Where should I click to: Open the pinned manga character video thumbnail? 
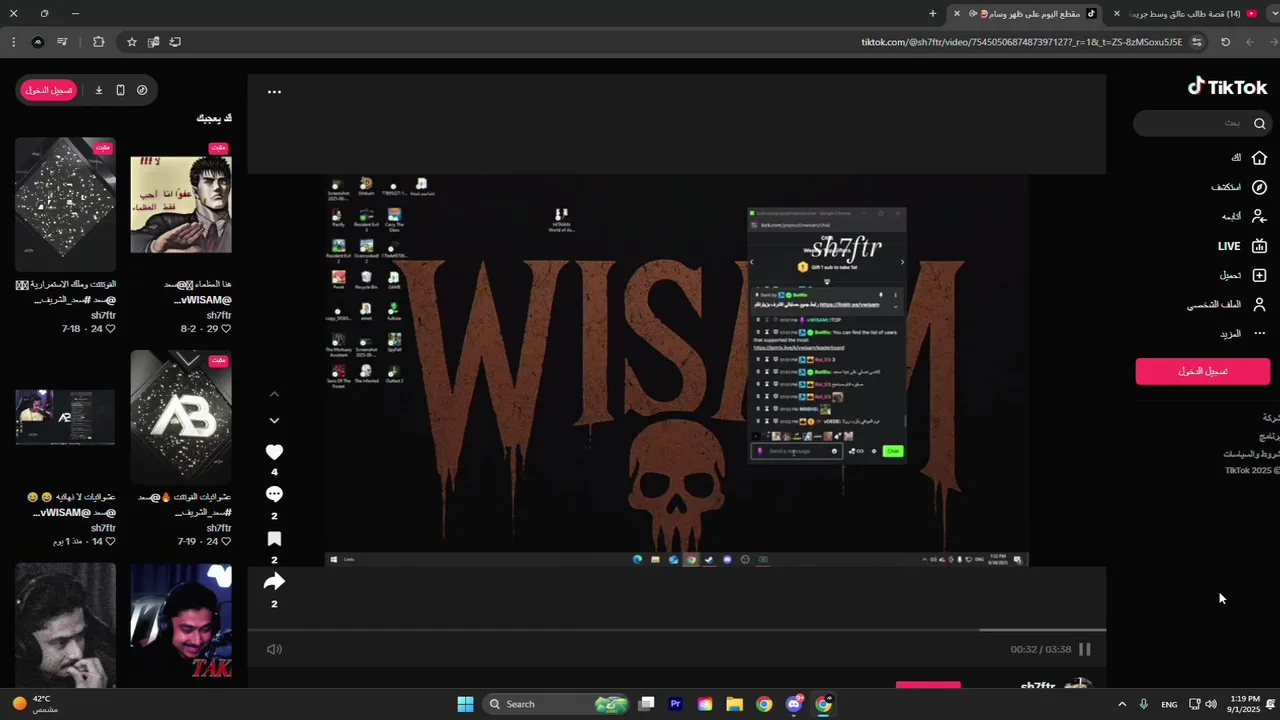181,205
